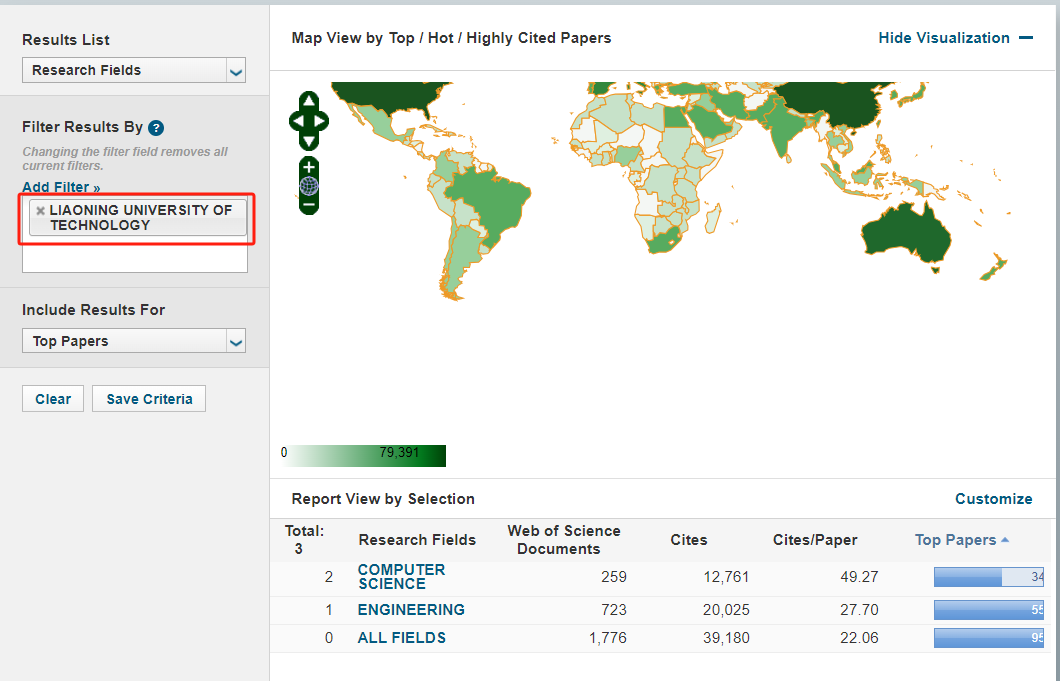Viewport: 1060px width, 681px height.
Task: Open the Customize report link
Action: tap(993, 499)
